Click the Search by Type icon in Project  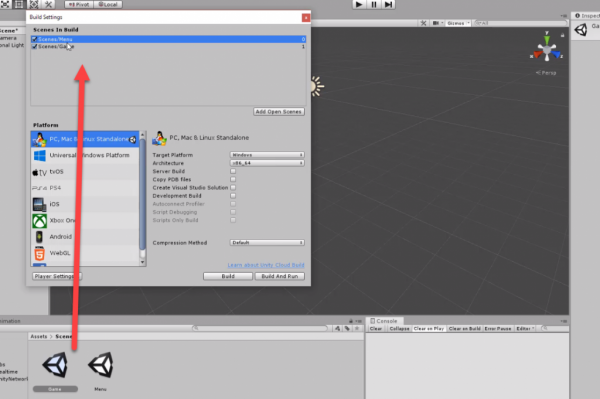point(338,328)
